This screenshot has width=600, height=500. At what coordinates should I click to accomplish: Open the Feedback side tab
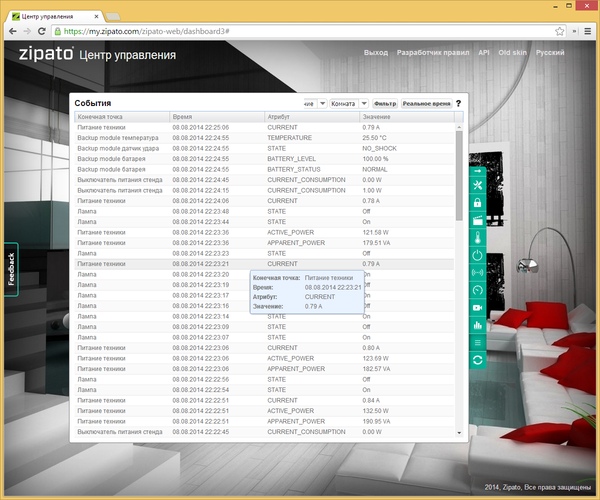point(11,269)
